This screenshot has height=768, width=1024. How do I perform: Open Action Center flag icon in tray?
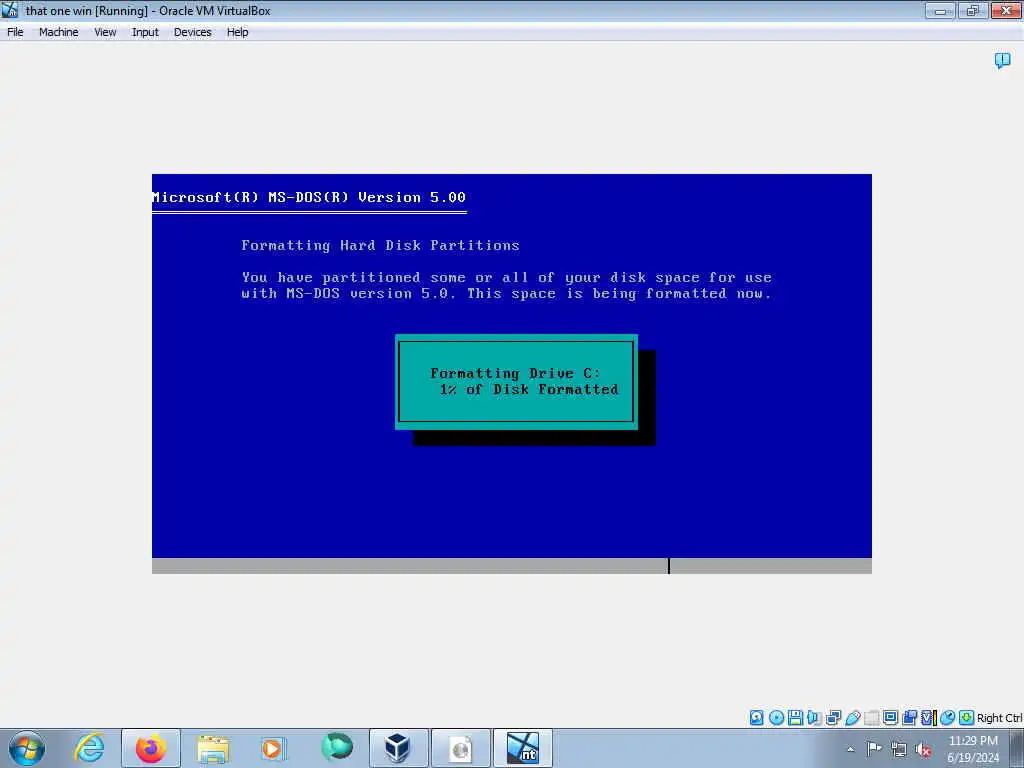click(x=874, y=749)
